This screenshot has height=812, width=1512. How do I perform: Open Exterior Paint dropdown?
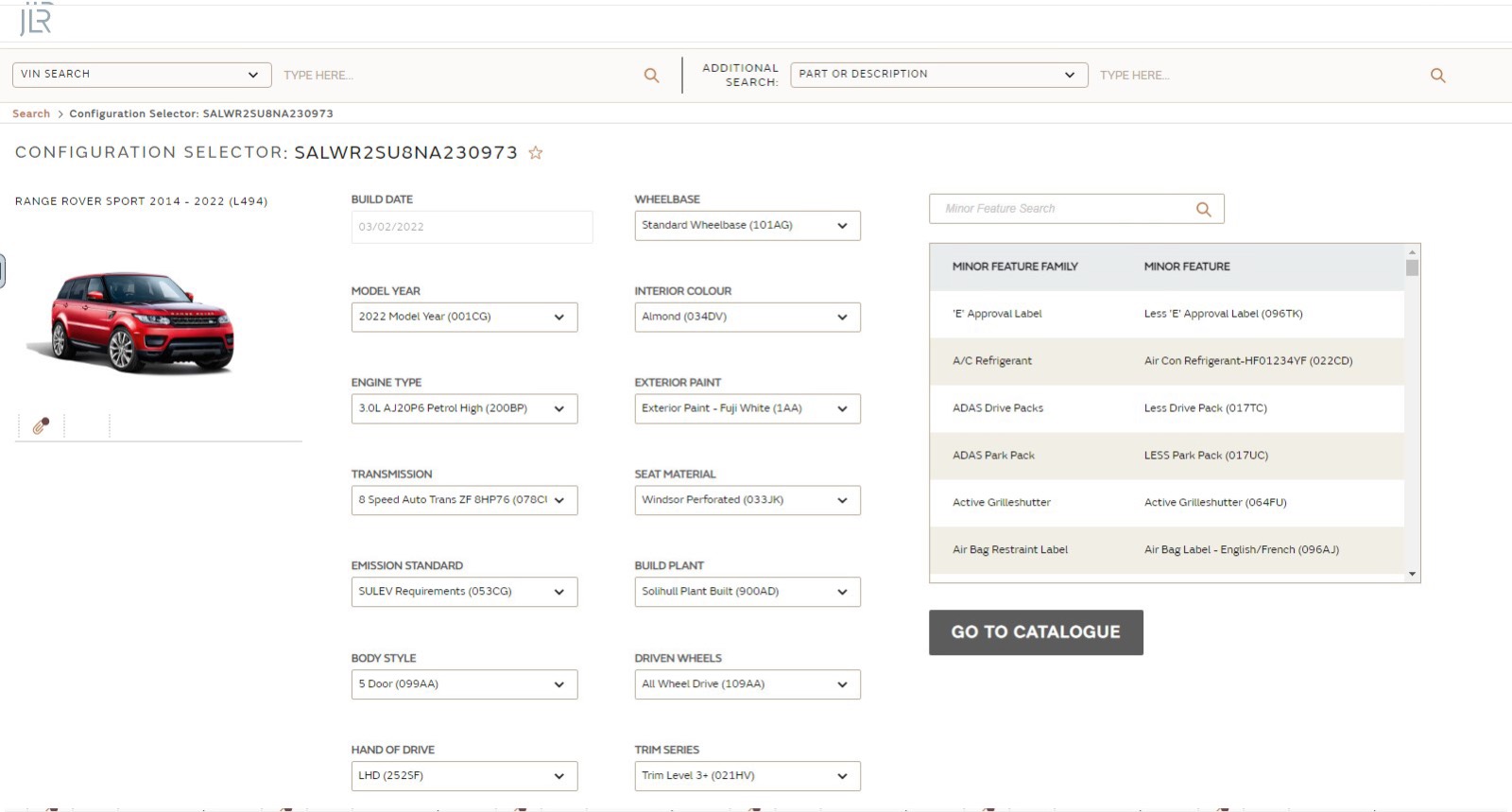click(747, 408)
